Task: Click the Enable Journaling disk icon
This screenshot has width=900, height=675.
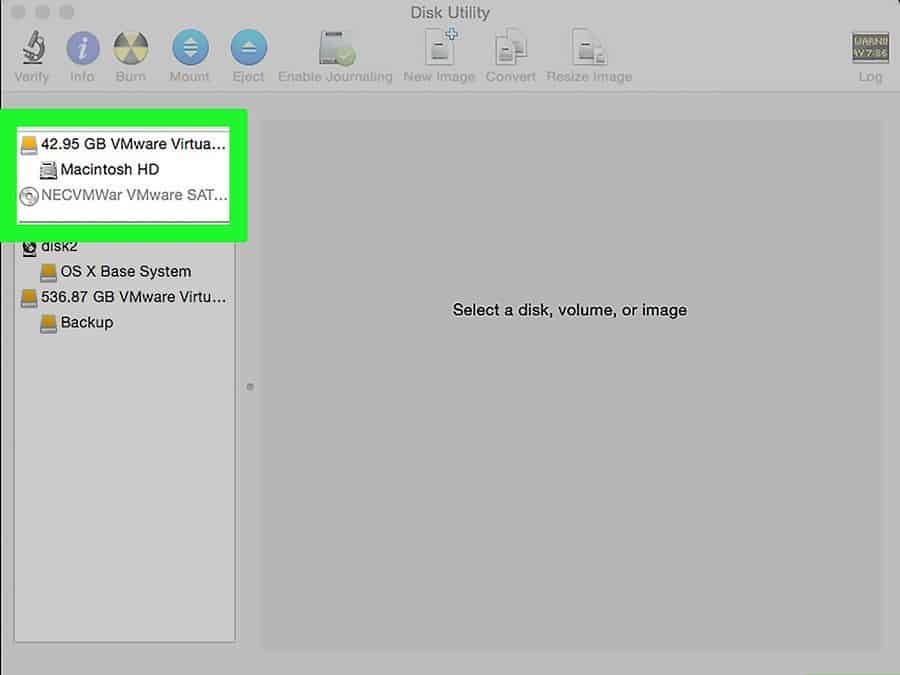Action: [x=336, y=48]
